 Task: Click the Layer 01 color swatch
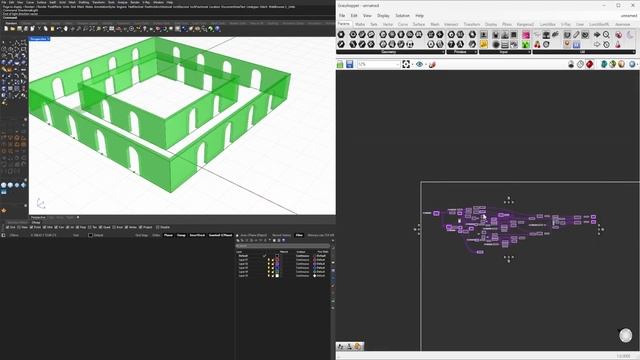coord(277,260)
